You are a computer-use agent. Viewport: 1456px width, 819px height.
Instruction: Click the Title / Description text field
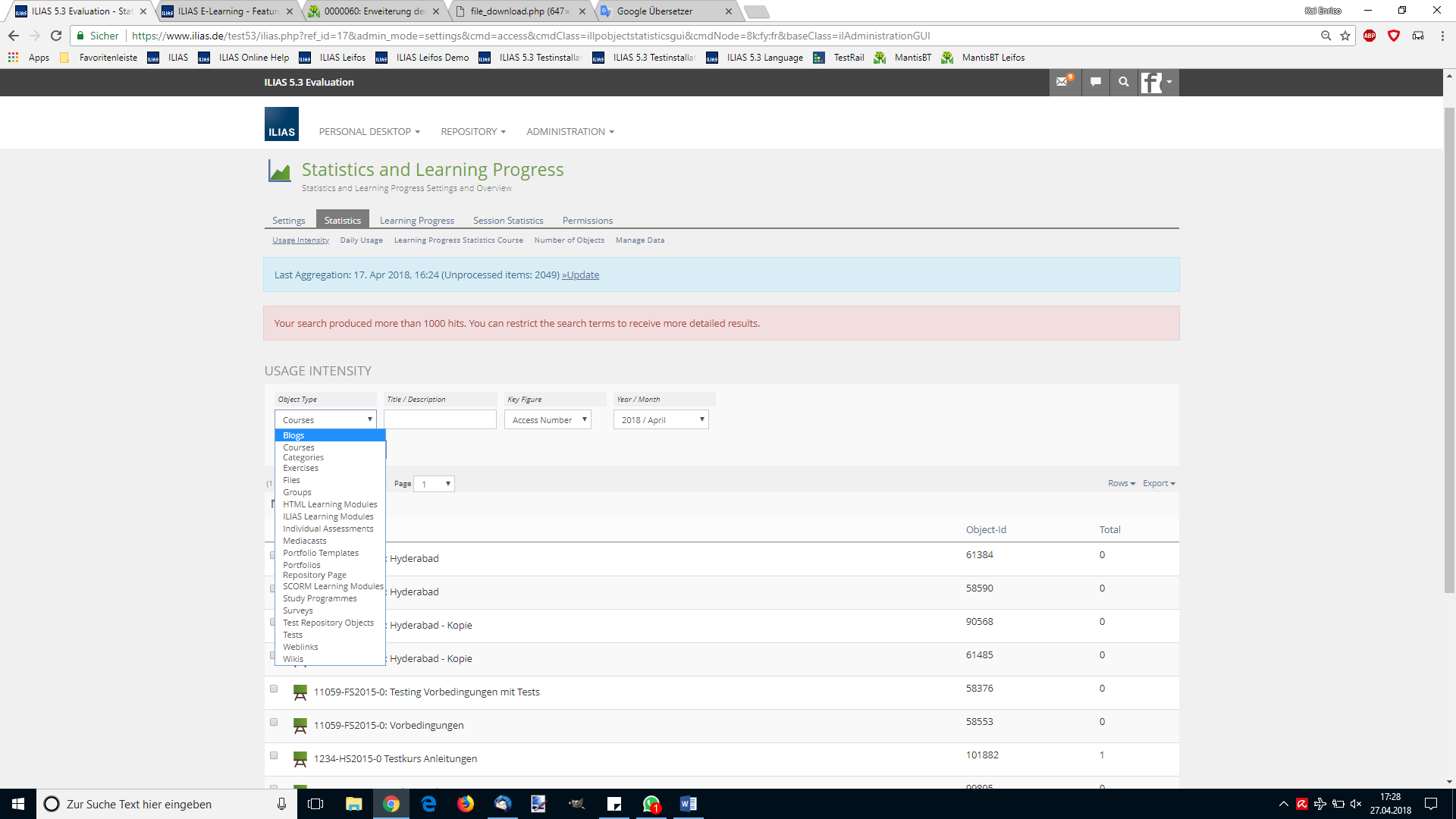[x=440, y=419]
